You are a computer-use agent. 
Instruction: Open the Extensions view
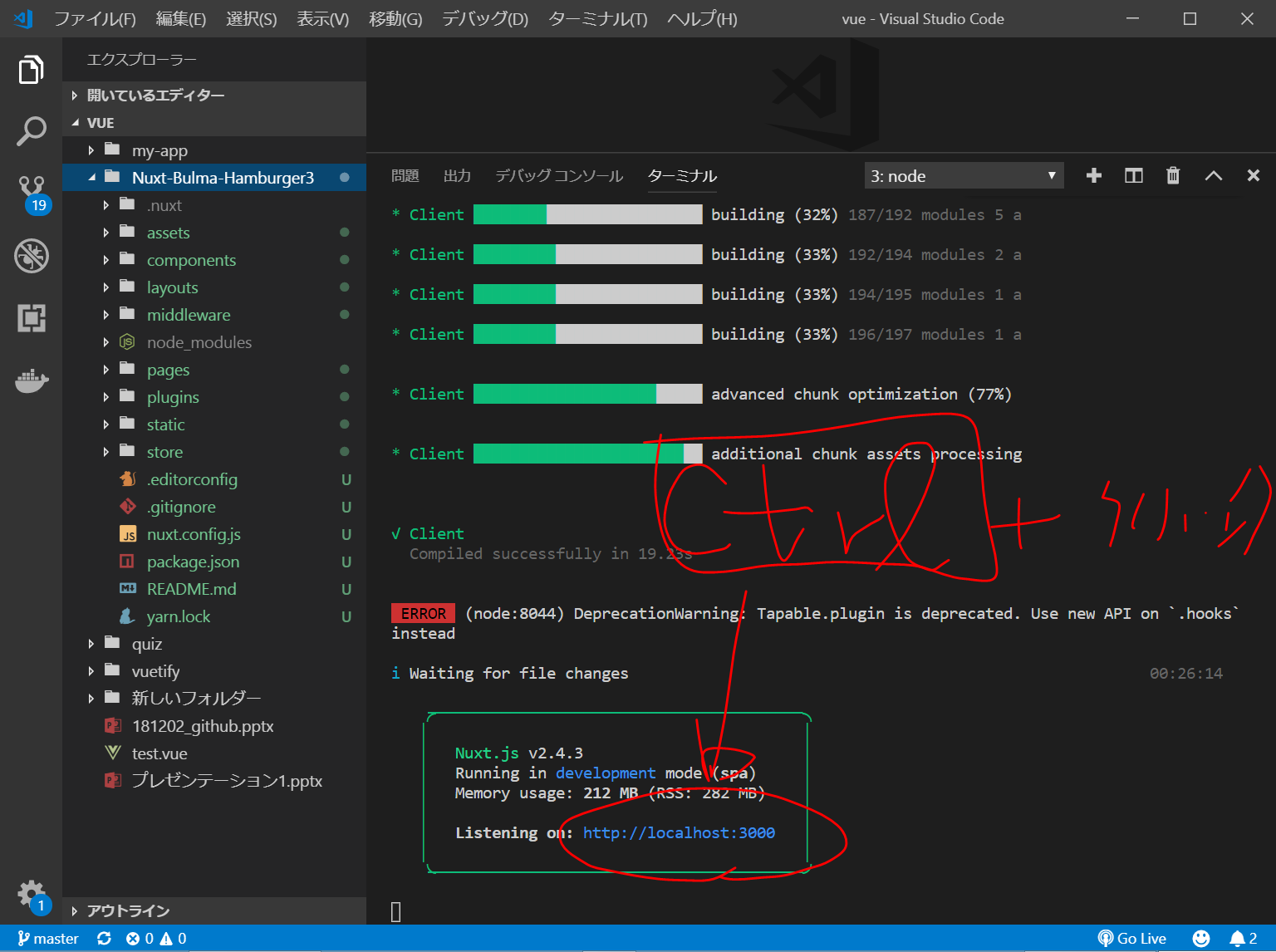coord(31,318)
